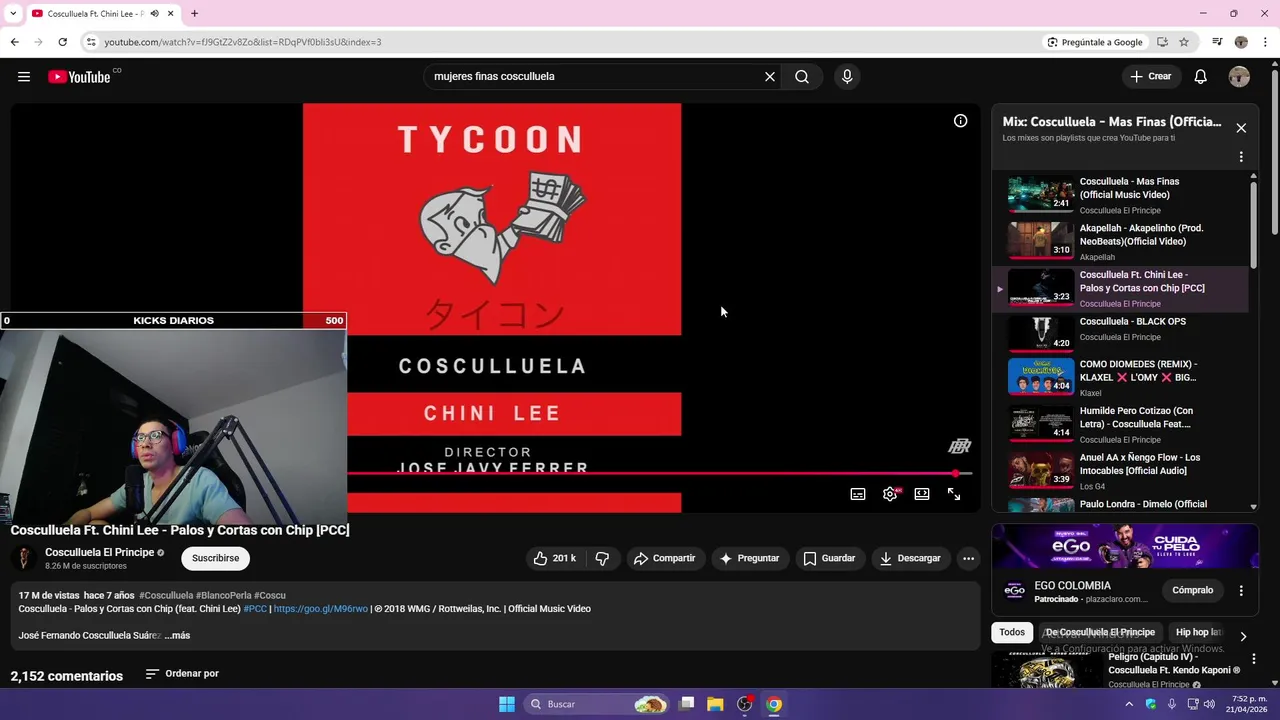Toggle subtitles on the video player
The image size is (1280, 720).
(858, 494)
